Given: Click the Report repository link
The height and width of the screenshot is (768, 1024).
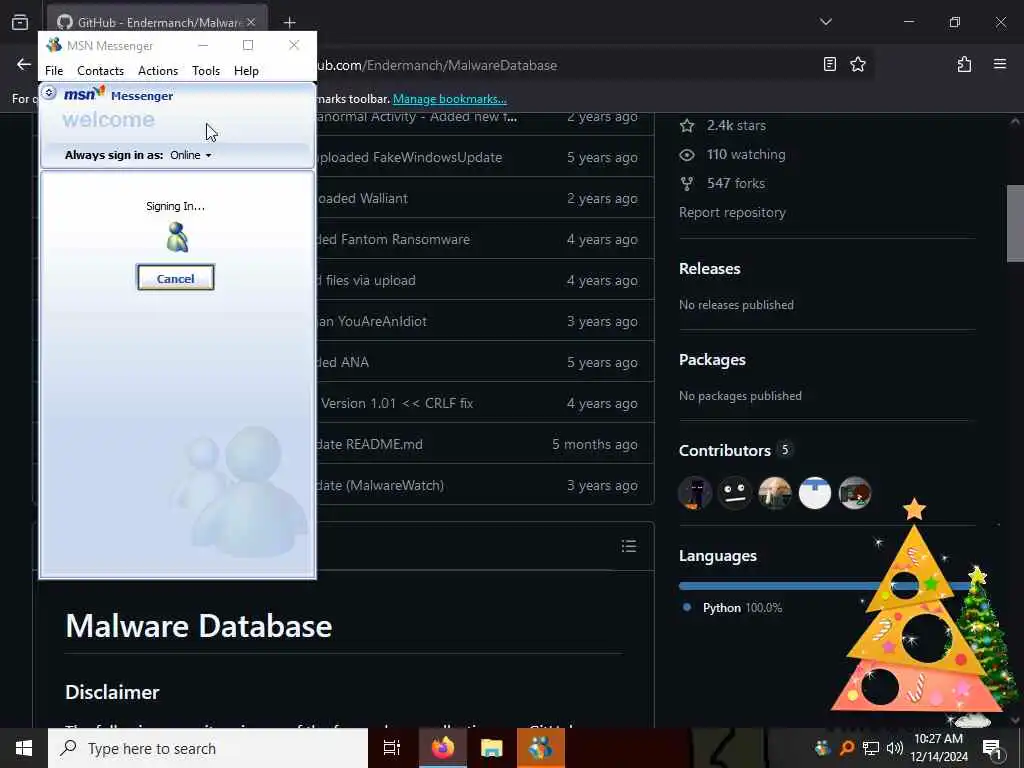Looking at the screenshot, I should (732, 212).
